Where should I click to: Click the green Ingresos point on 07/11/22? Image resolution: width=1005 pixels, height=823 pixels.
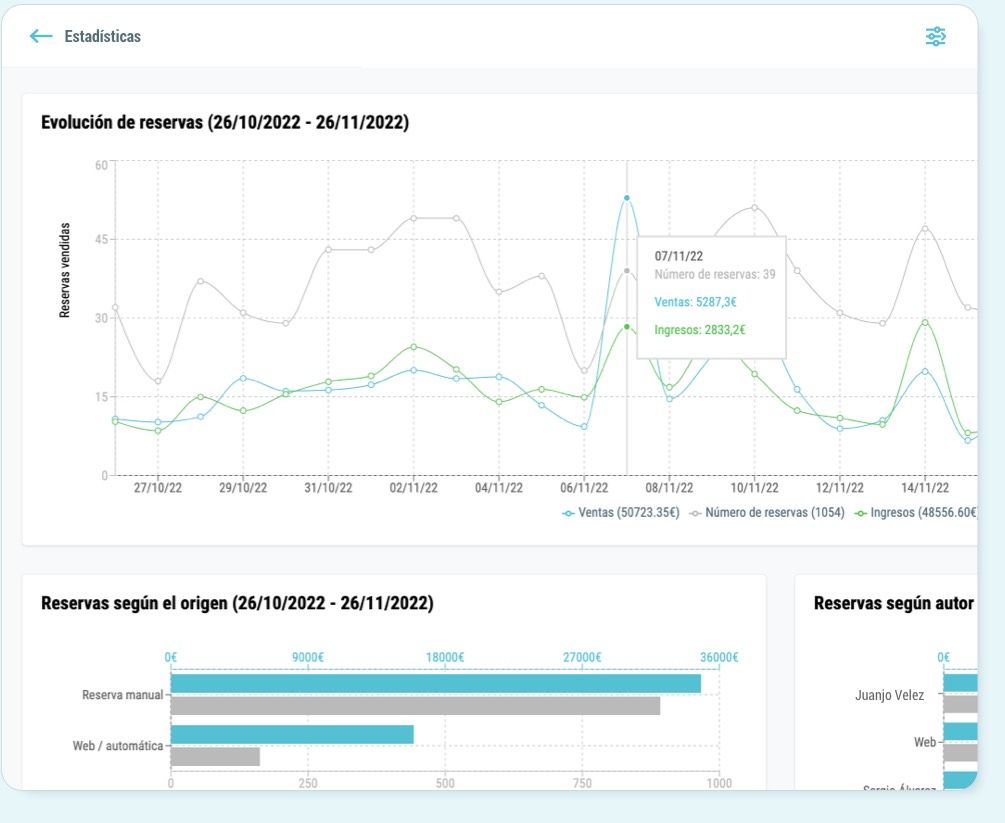point(627,327)
